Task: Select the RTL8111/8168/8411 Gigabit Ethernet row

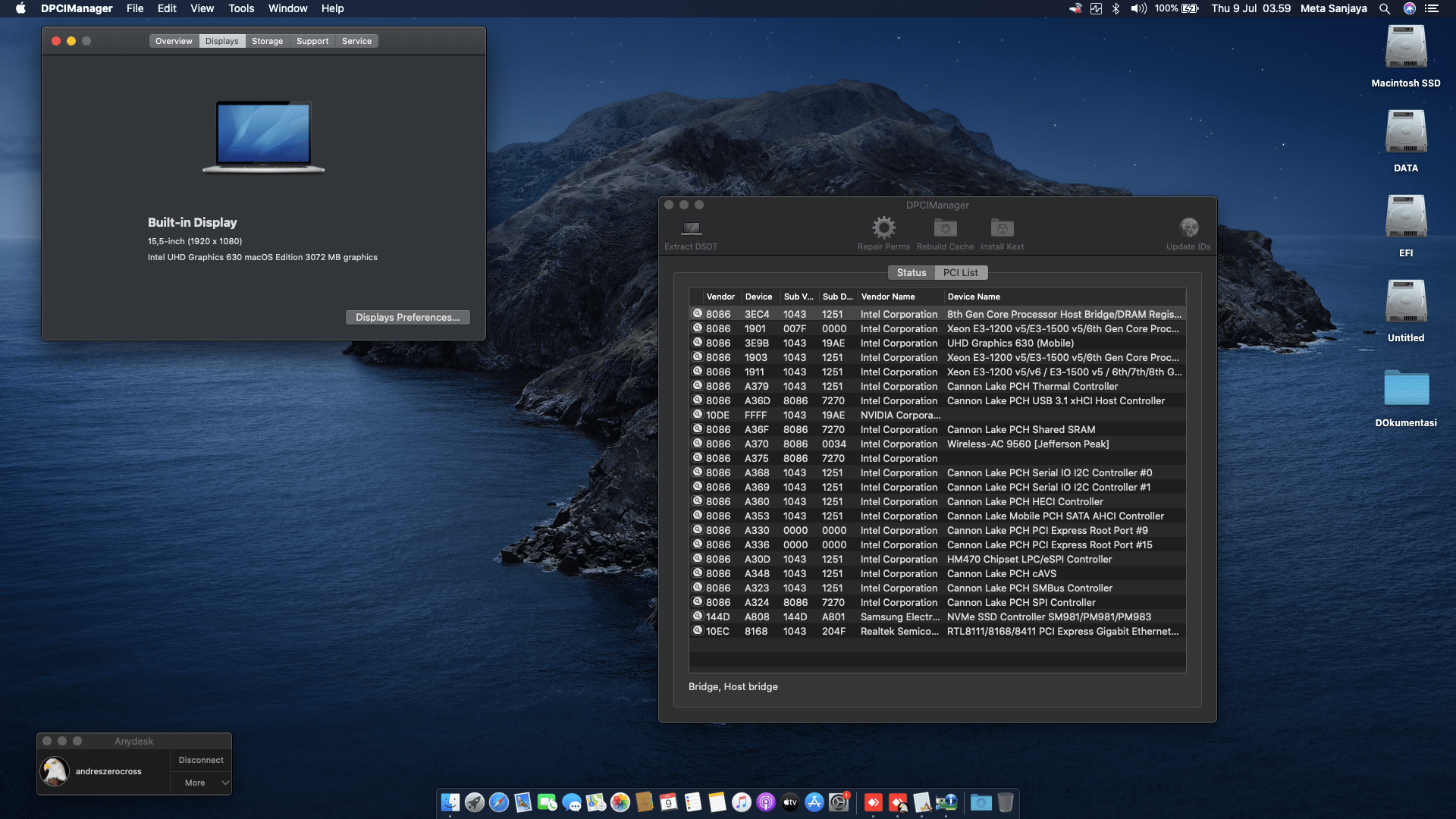Action: (937, 631)
